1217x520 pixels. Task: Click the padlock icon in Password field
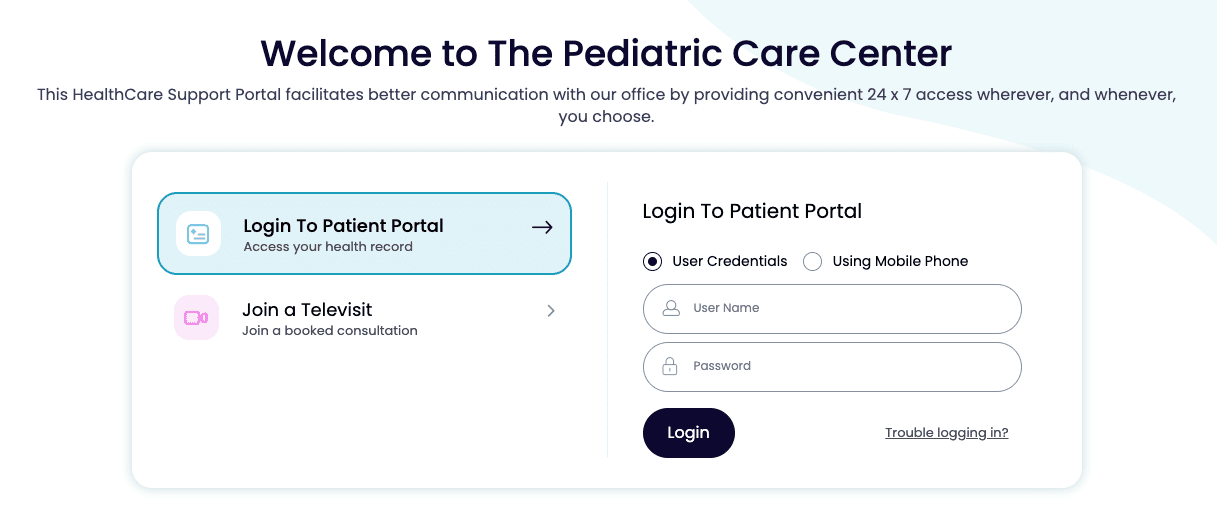point(671,366)
